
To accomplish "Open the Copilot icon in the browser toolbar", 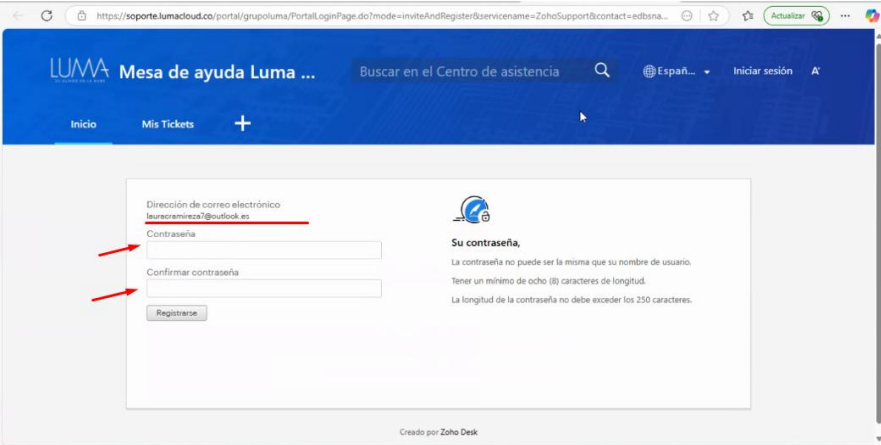I will [871, 16].
